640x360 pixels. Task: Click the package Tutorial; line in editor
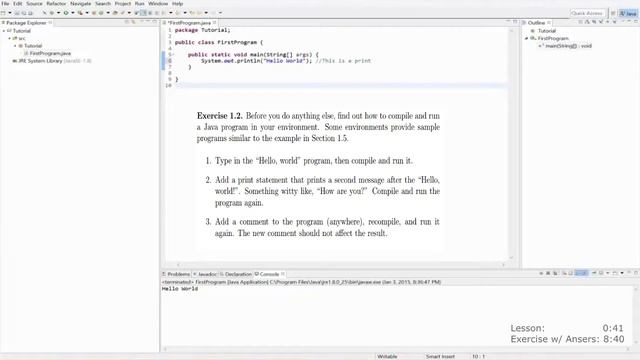202,30
